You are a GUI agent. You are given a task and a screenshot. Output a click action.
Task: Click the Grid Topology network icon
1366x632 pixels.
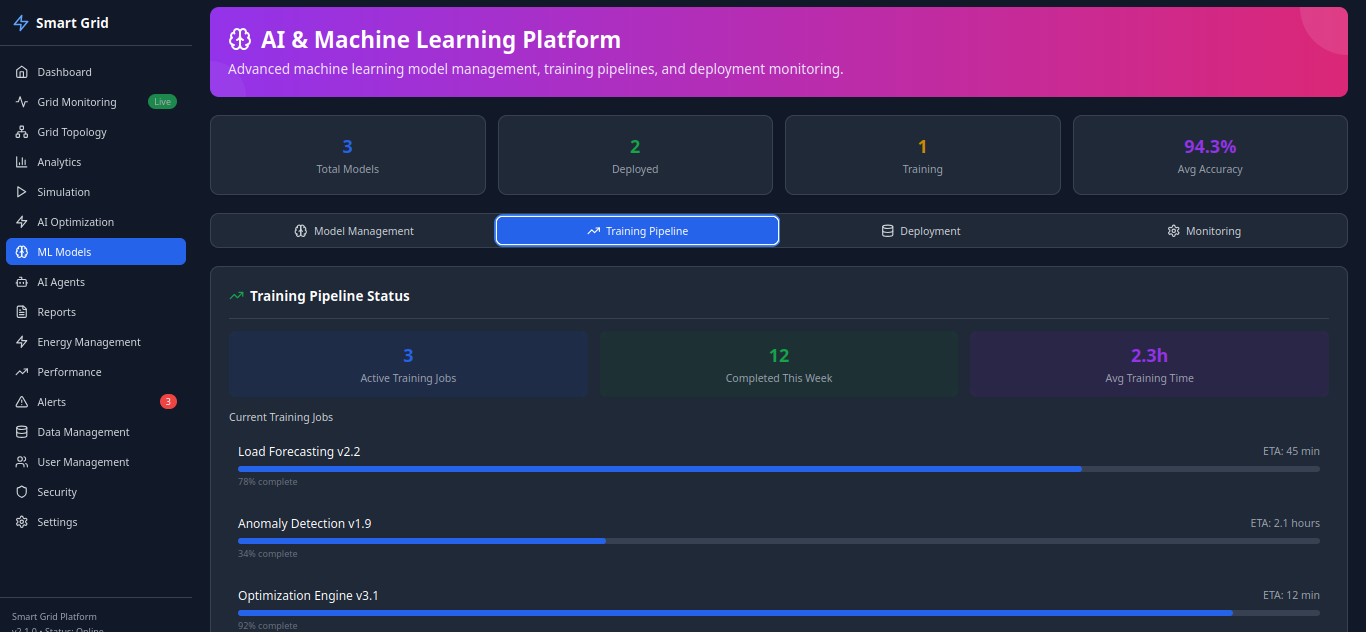point(22,132)
